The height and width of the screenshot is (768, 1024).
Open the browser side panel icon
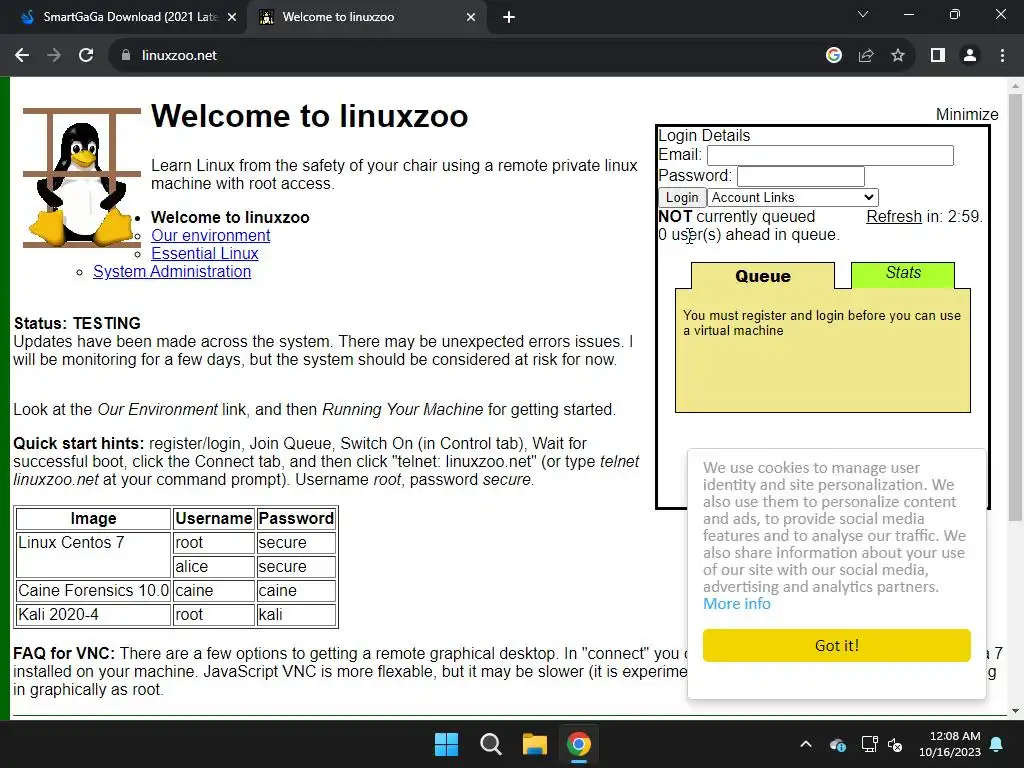click(x=938, y=56)
